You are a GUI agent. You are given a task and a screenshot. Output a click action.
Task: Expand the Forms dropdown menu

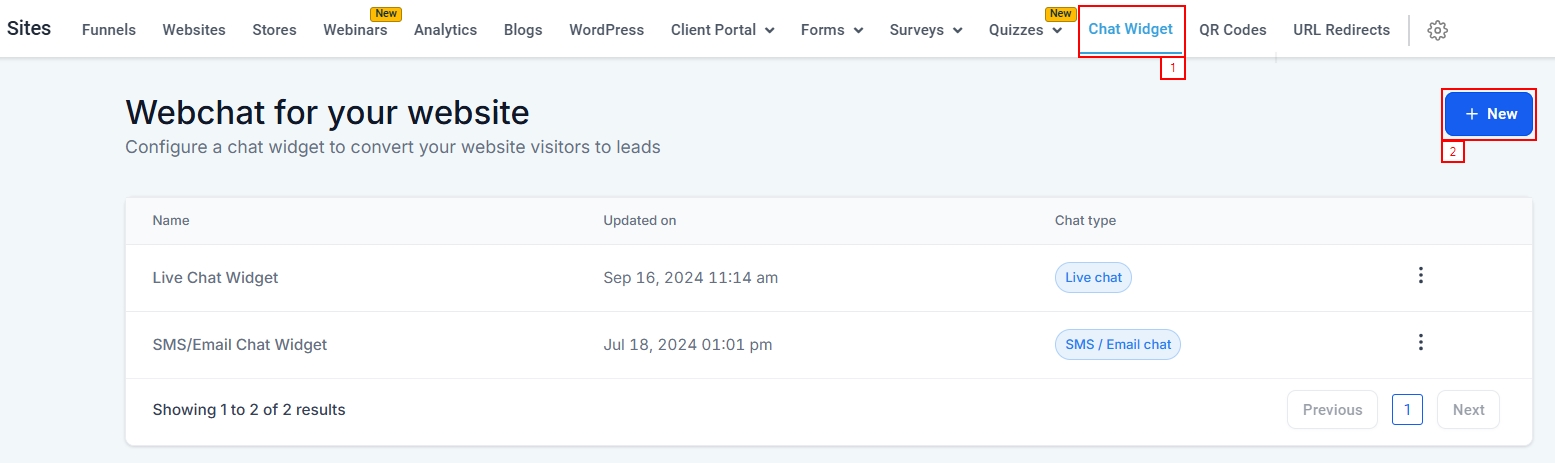[831, 30]
